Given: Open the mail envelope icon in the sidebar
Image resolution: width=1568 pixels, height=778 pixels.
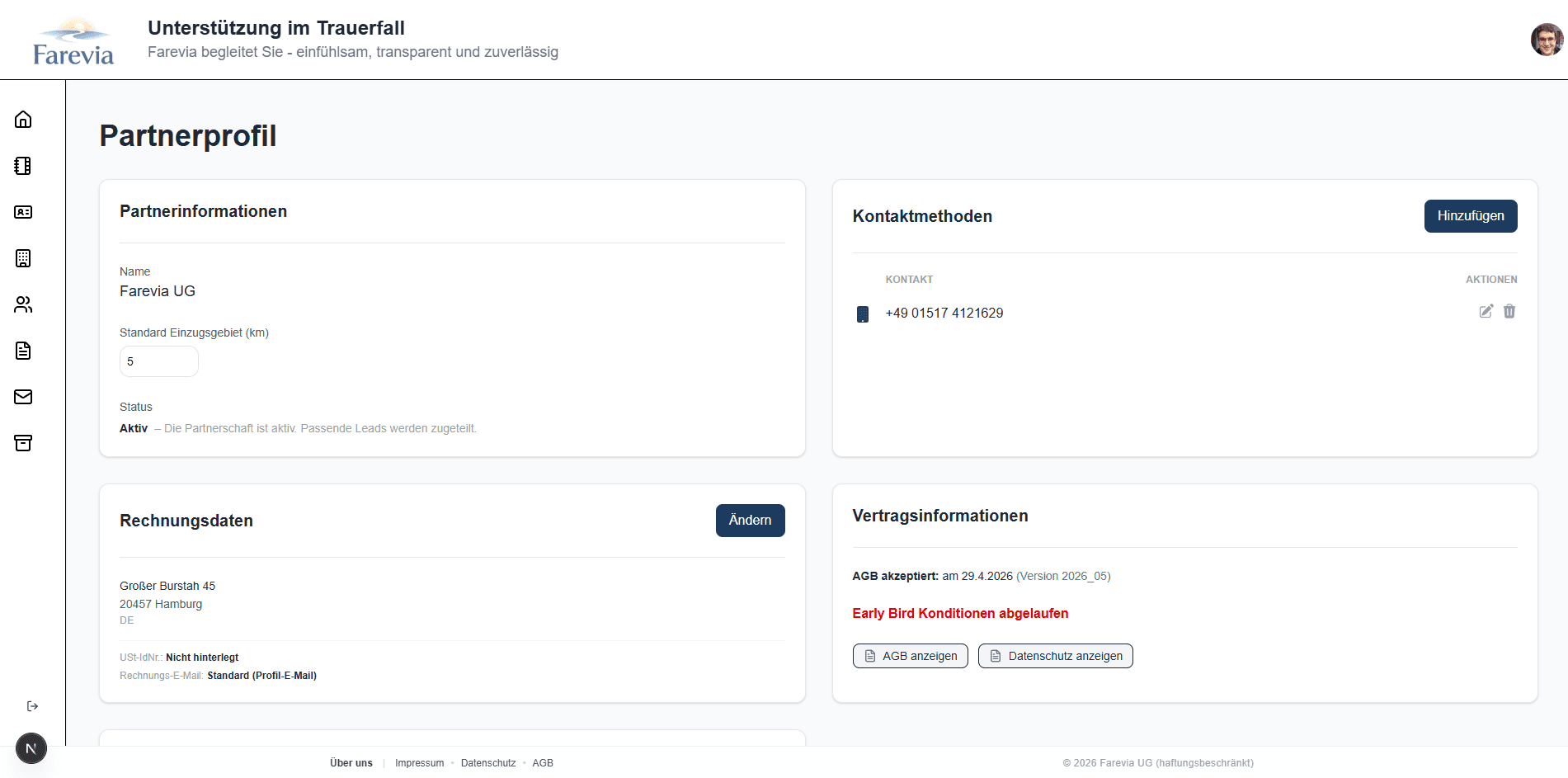Looking at the screenshot, I should pos(23,397).
